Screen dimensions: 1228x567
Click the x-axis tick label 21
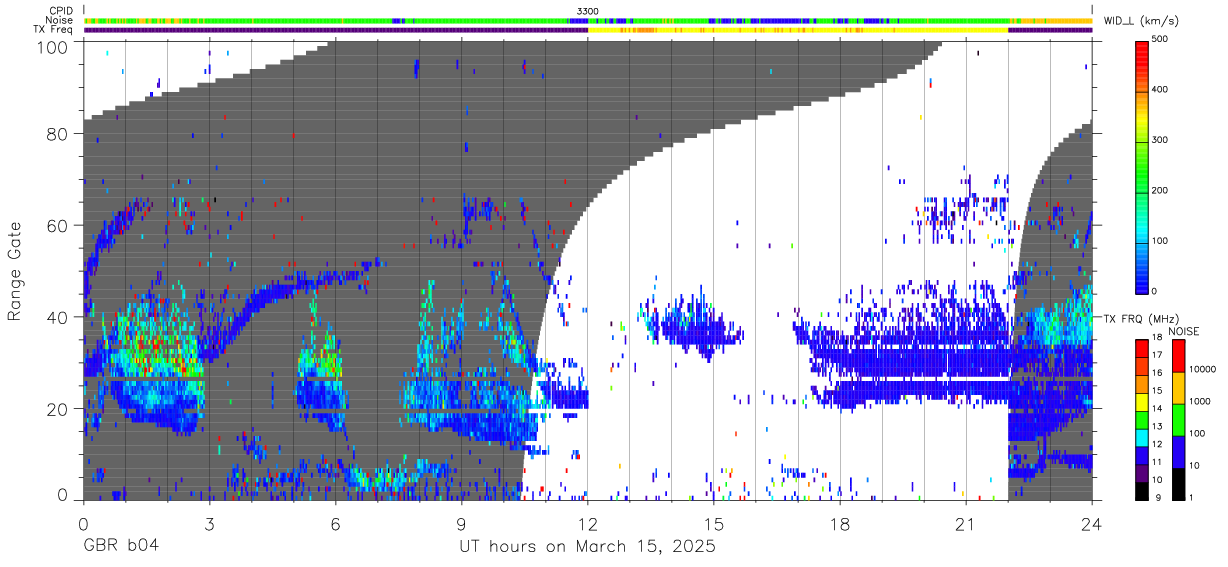tap(966, 524)
